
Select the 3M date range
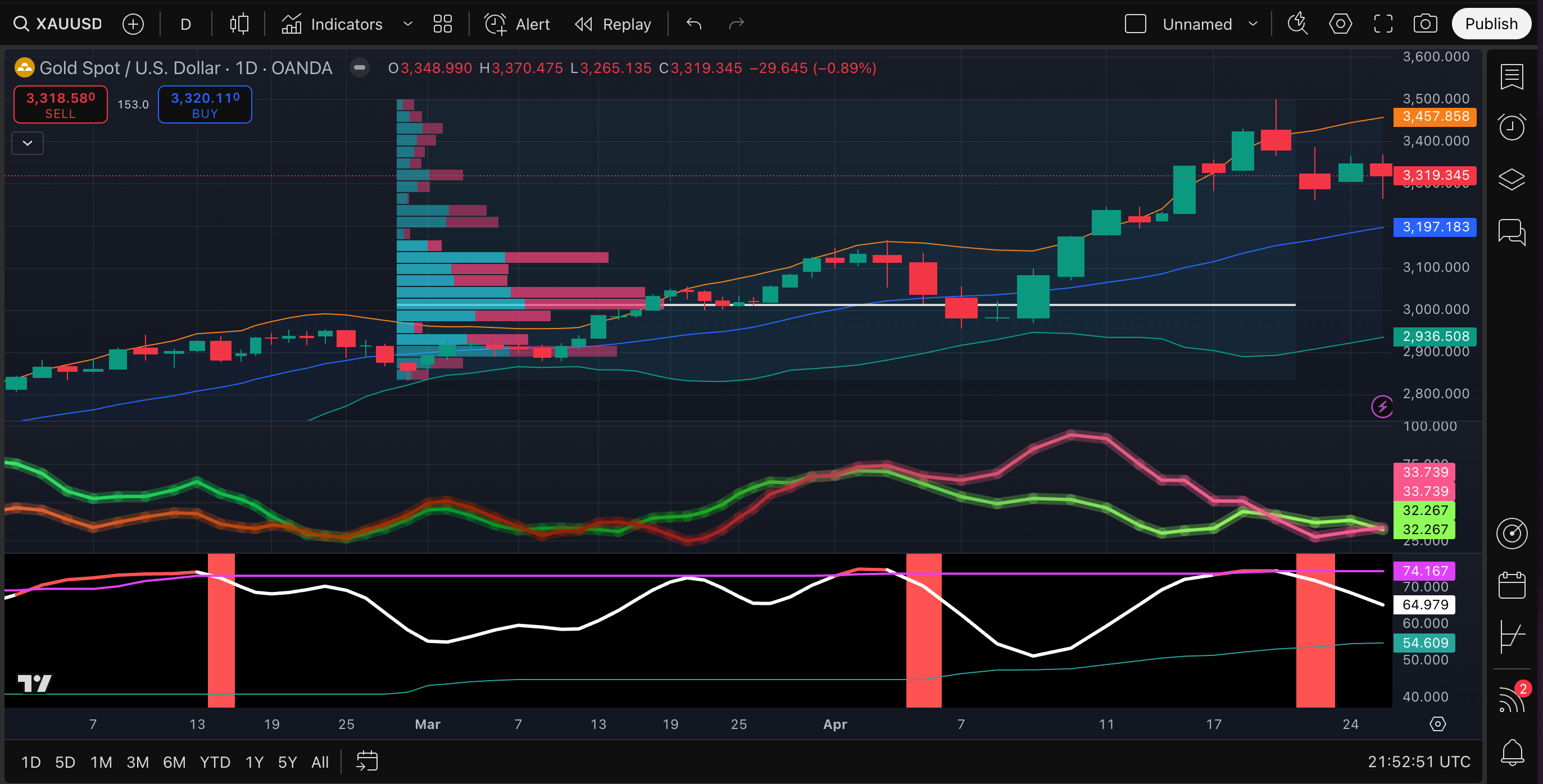(138, 762)
